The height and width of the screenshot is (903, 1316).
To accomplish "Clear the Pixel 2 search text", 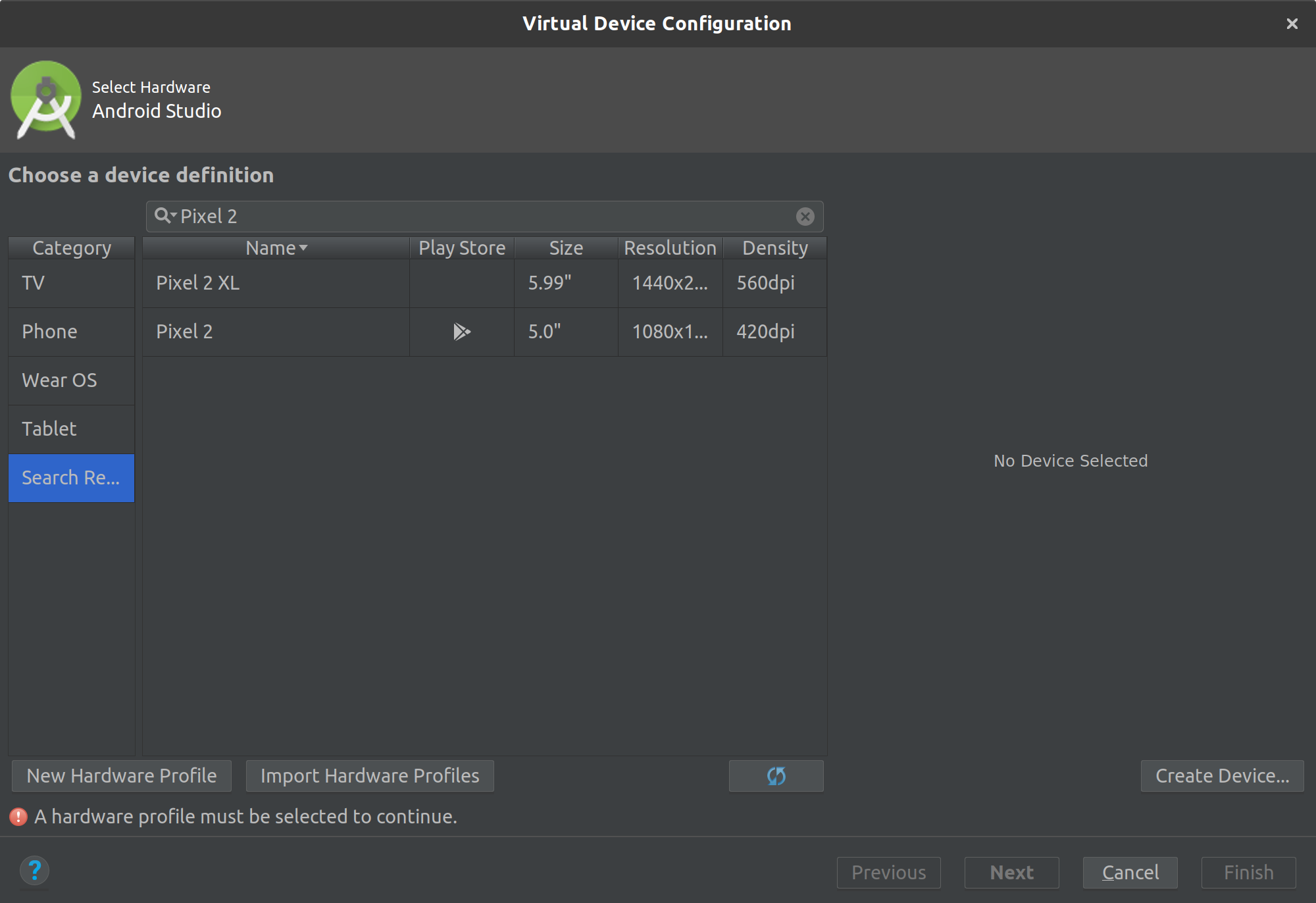I will point(805,216).
